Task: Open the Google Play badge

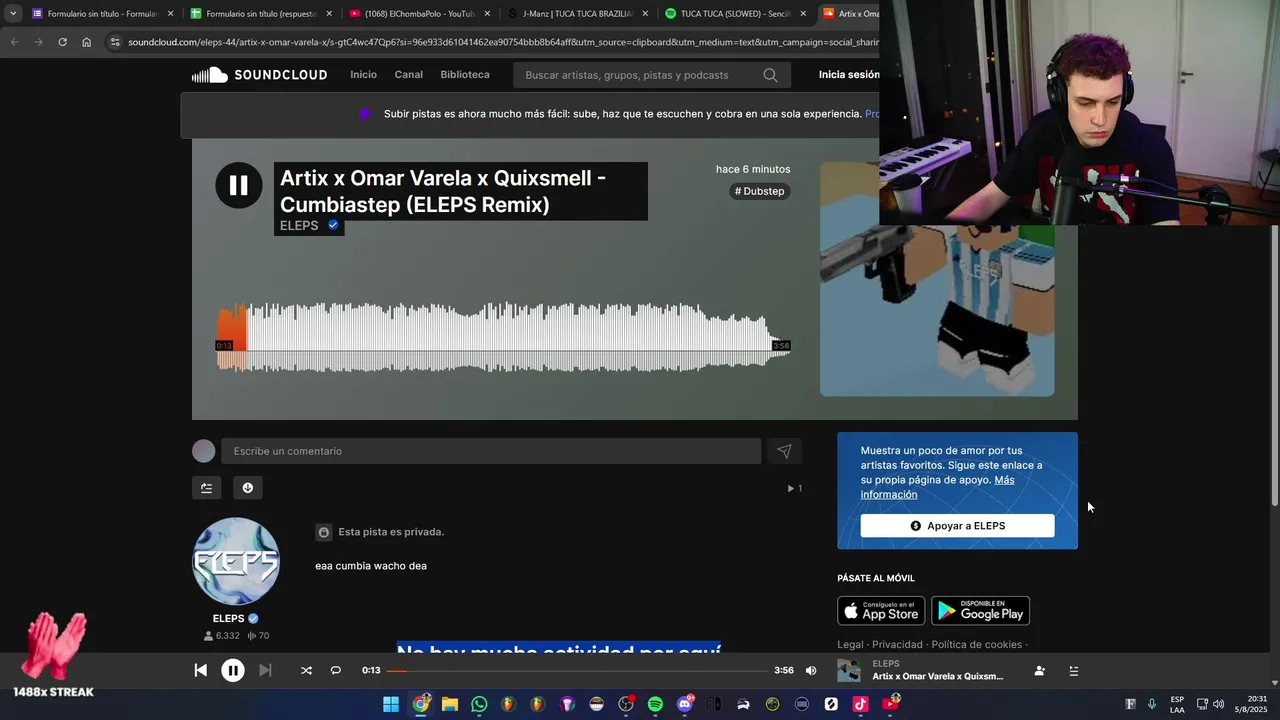Action: tap(980, 610)
